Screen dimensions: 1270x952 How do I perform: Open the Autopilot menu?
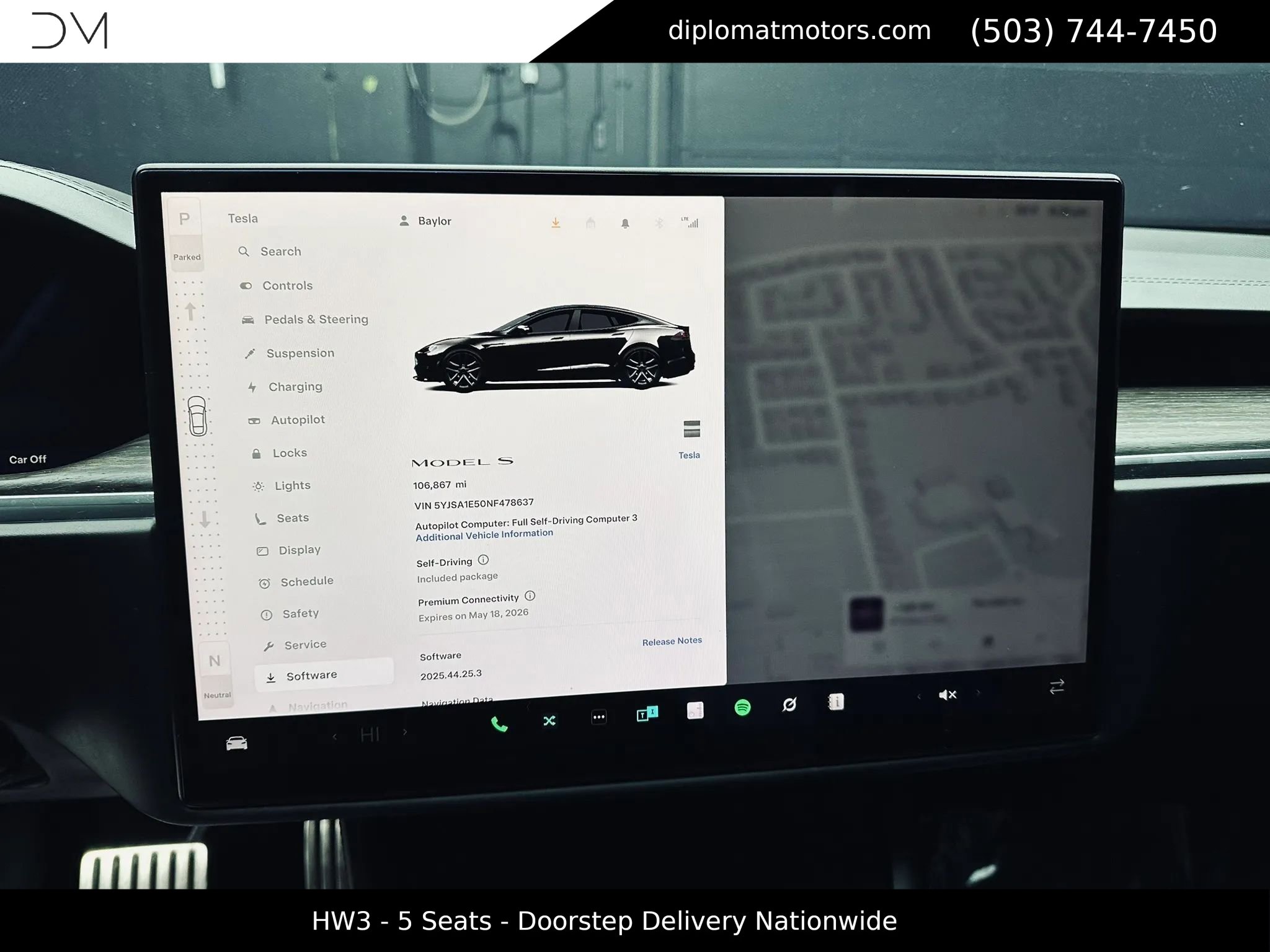tap(287, 420)
